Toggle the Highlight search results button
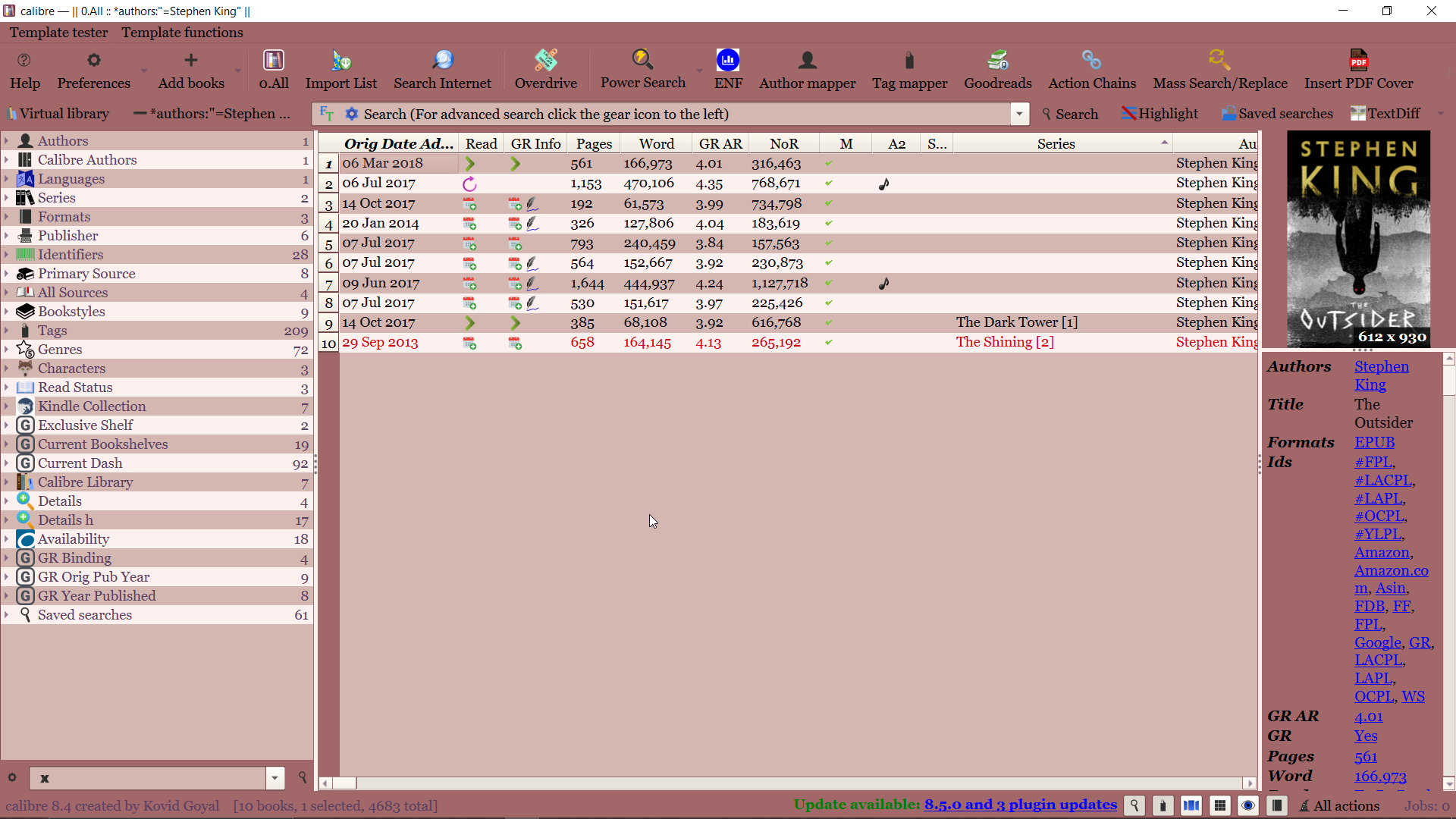 [1159, 114]
